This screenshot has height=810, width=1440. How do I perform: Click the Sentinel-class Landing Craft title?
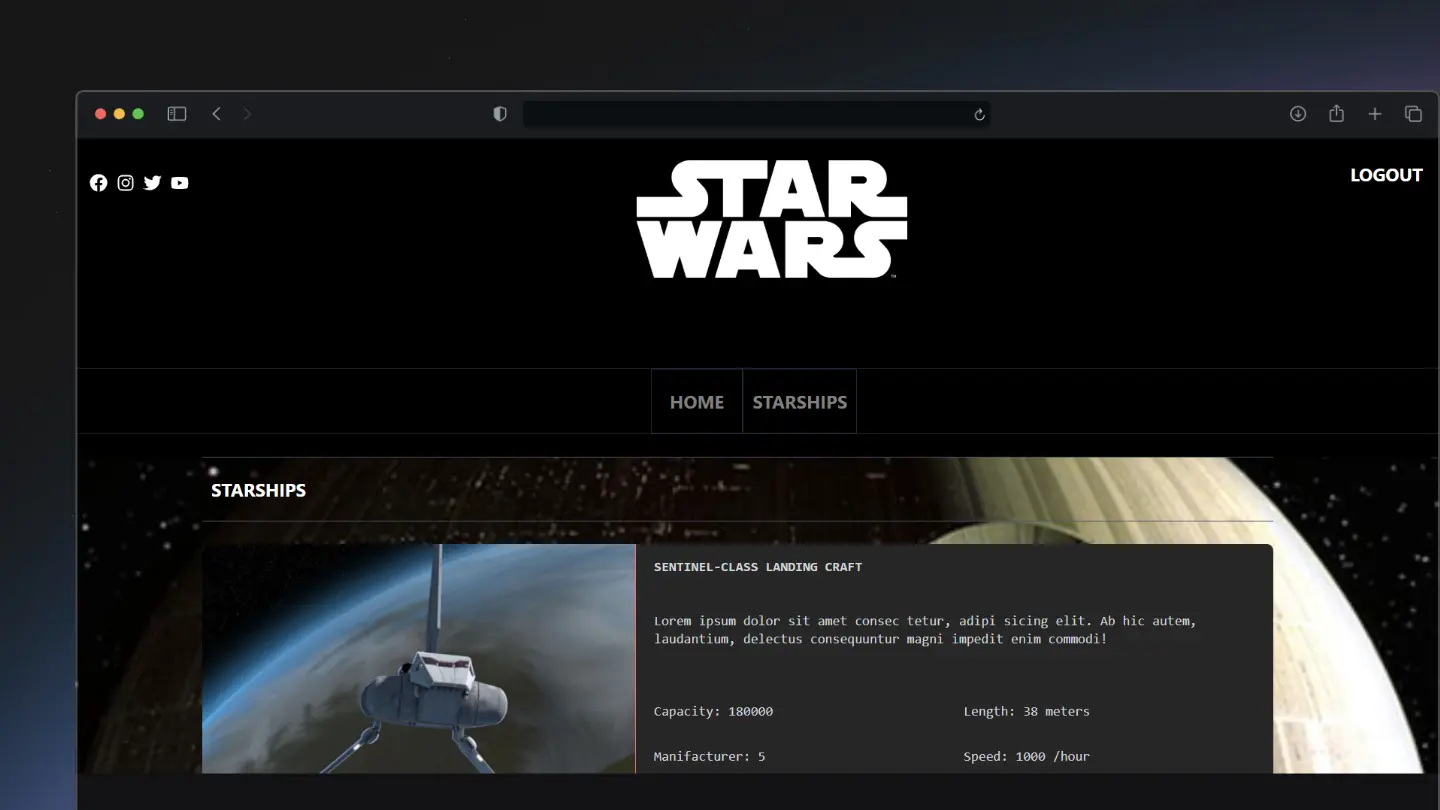pos(757,567)
